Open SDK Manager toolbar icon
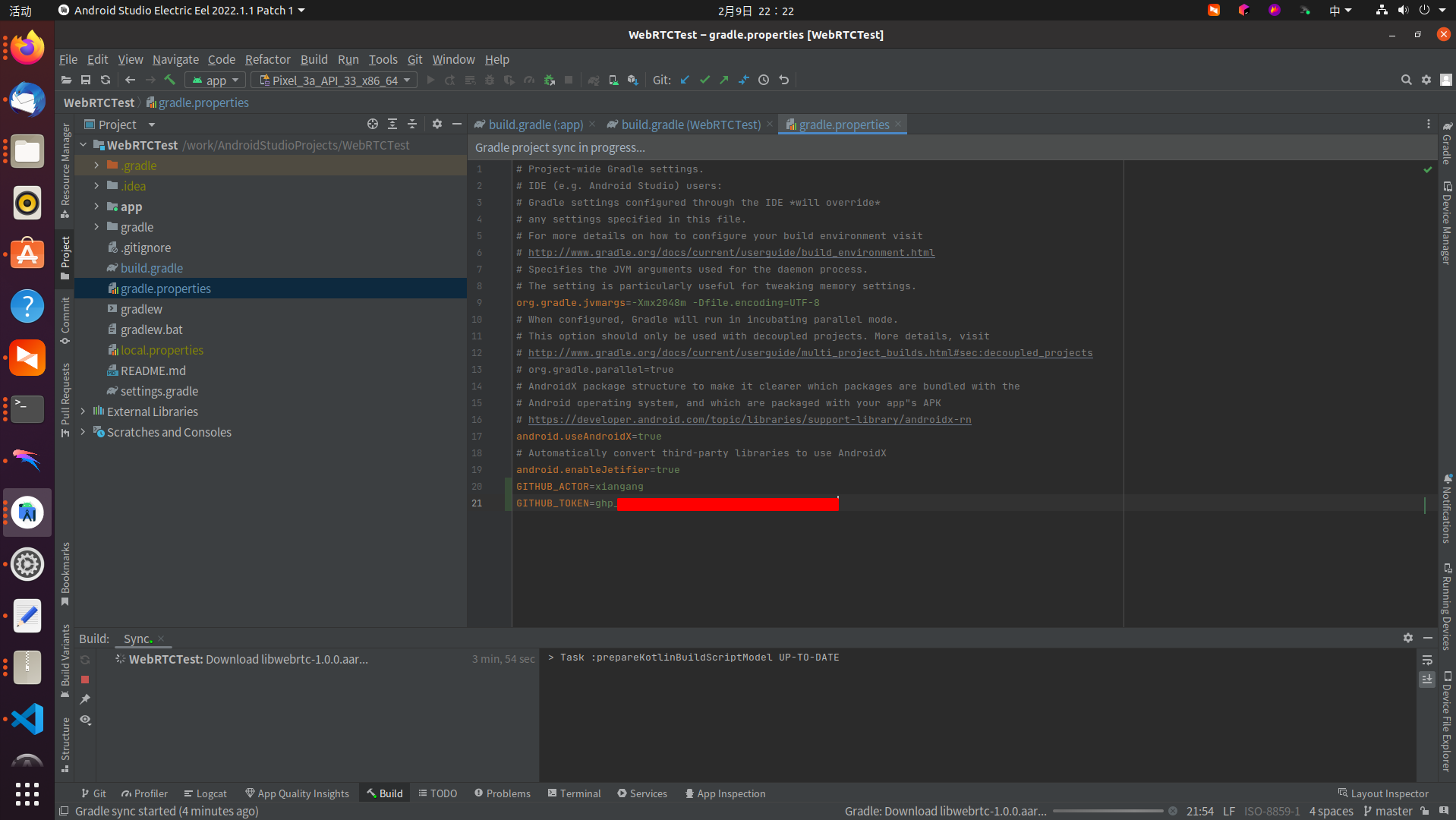Image resolution: width=1456 pixels, height=820 pixels. (x=632, y=80)
